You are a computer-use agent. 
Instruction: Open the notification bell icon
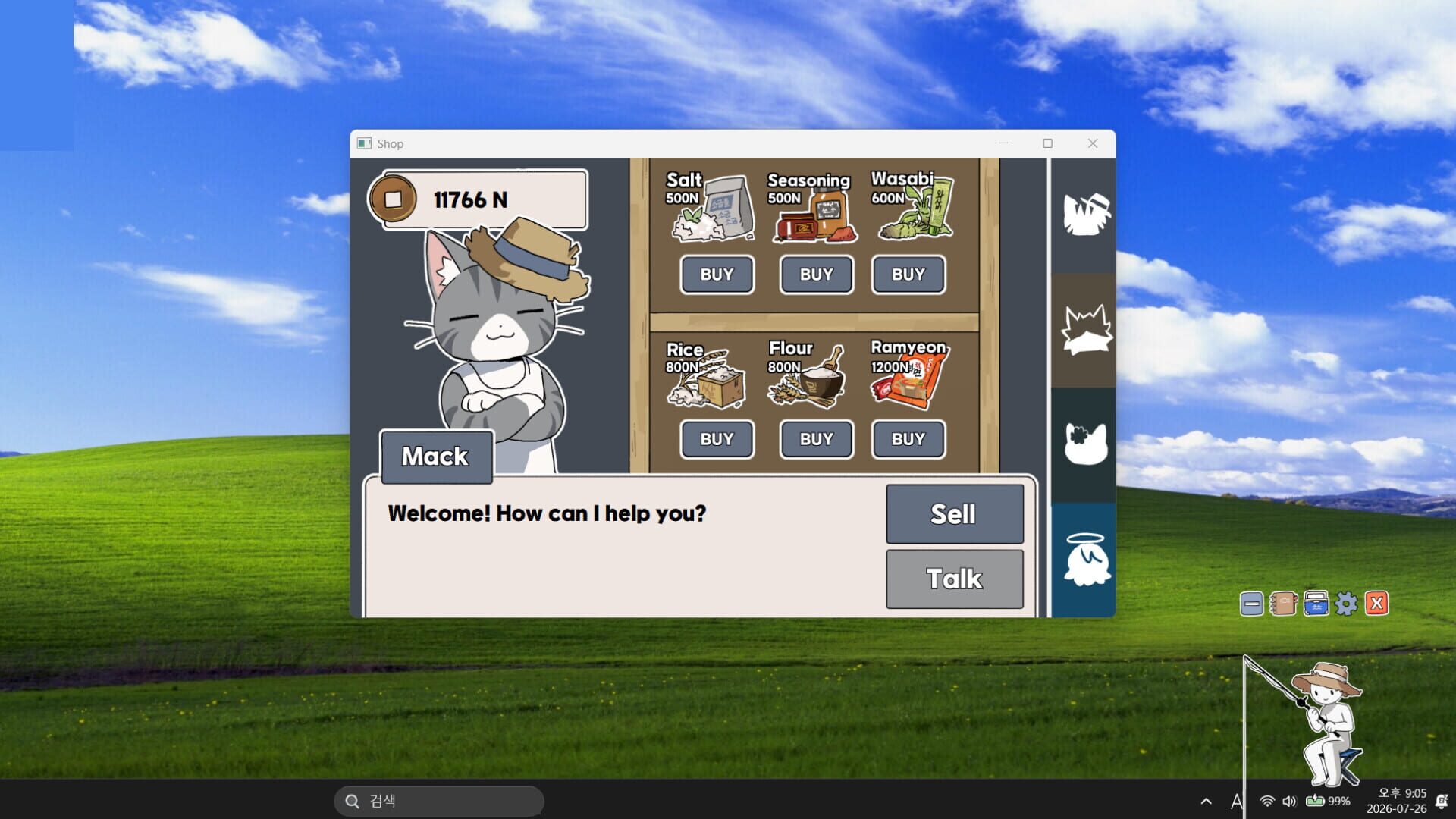point(1442,801)
